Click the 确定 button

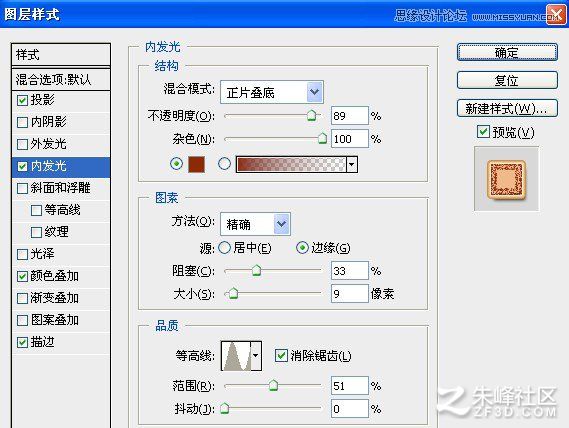pos(507,53)
